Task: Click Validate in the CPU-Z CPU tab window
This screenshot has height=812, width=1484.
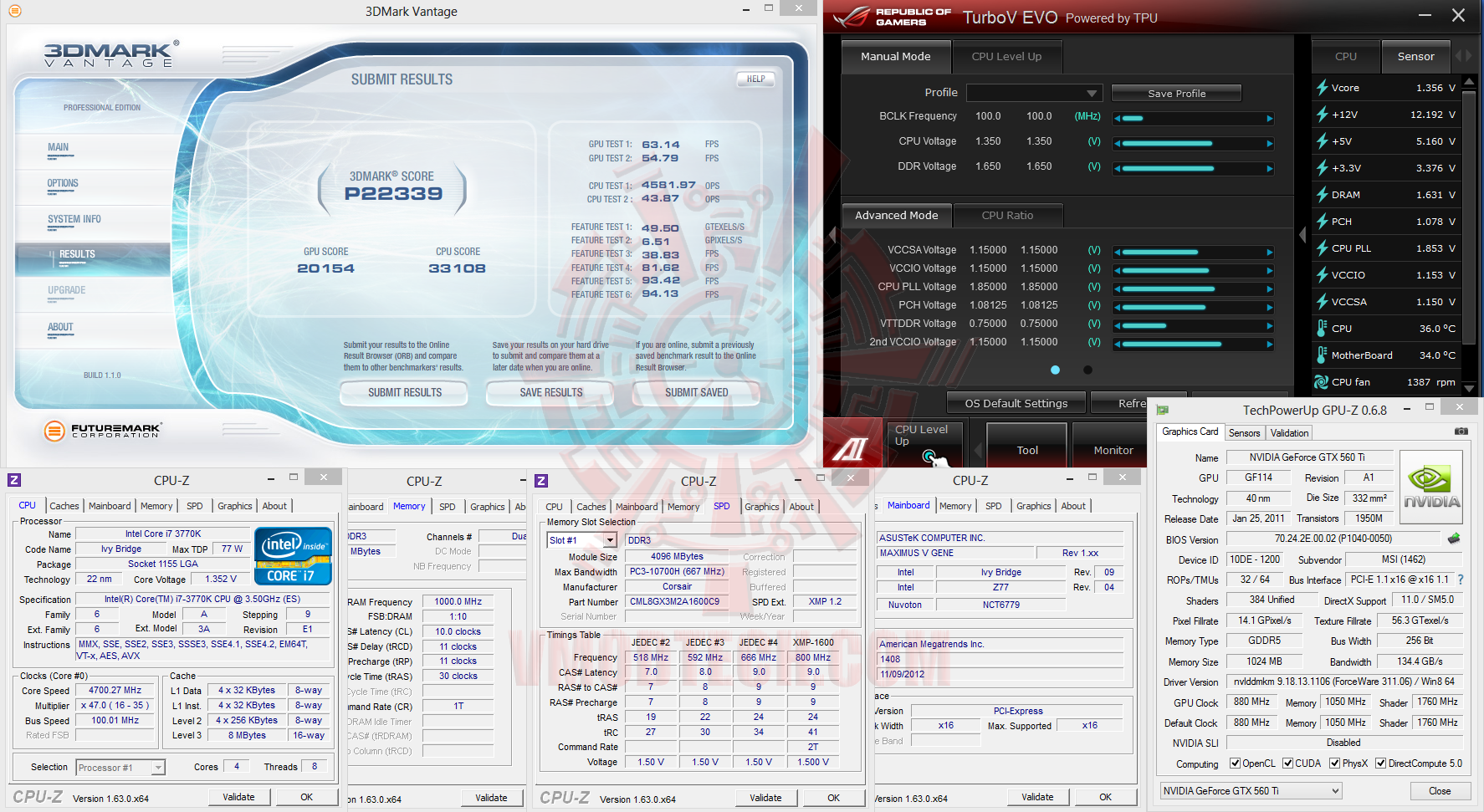Action: point(238,797)
